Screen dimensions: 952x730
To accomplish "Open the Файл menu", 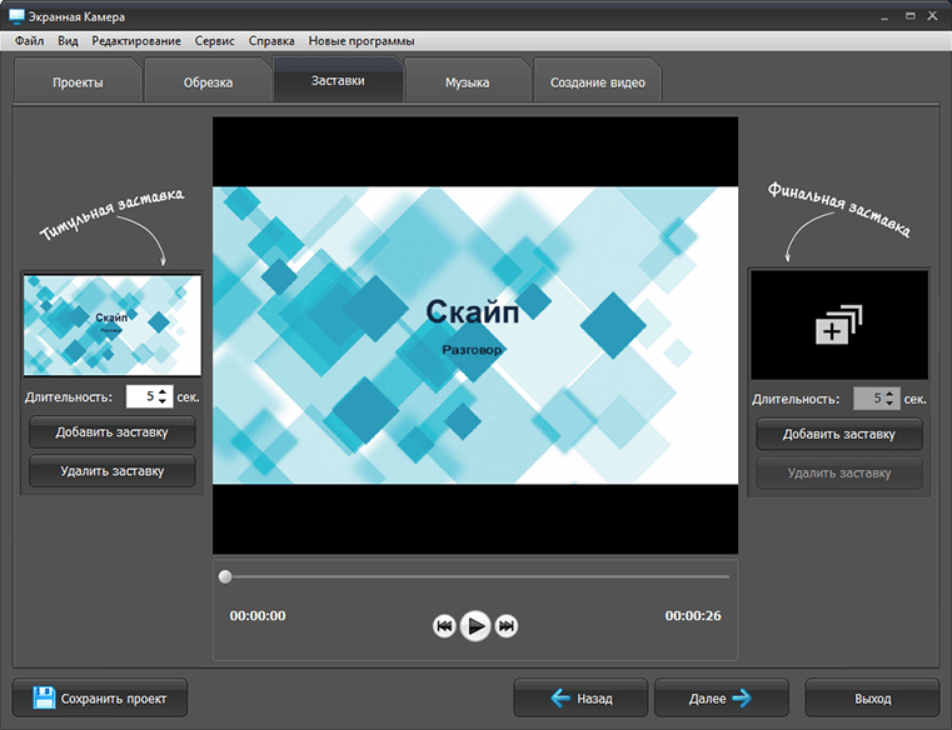I will pos(29,41).
